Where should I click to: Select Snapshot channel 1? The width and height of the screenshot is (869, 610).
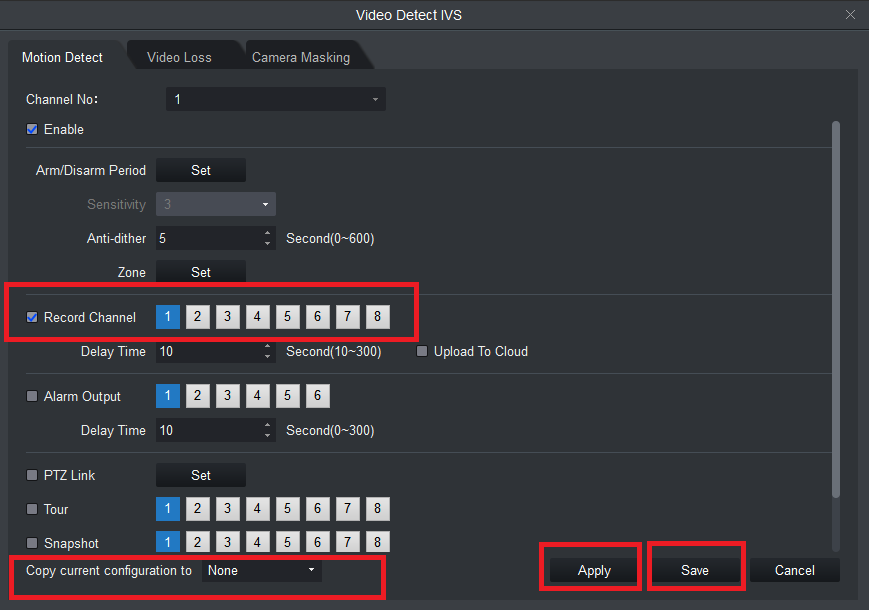tap(168, 542)
